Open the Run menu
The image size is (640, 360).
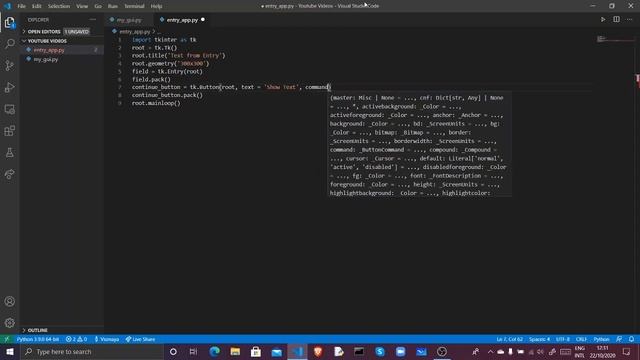[113, 6]
